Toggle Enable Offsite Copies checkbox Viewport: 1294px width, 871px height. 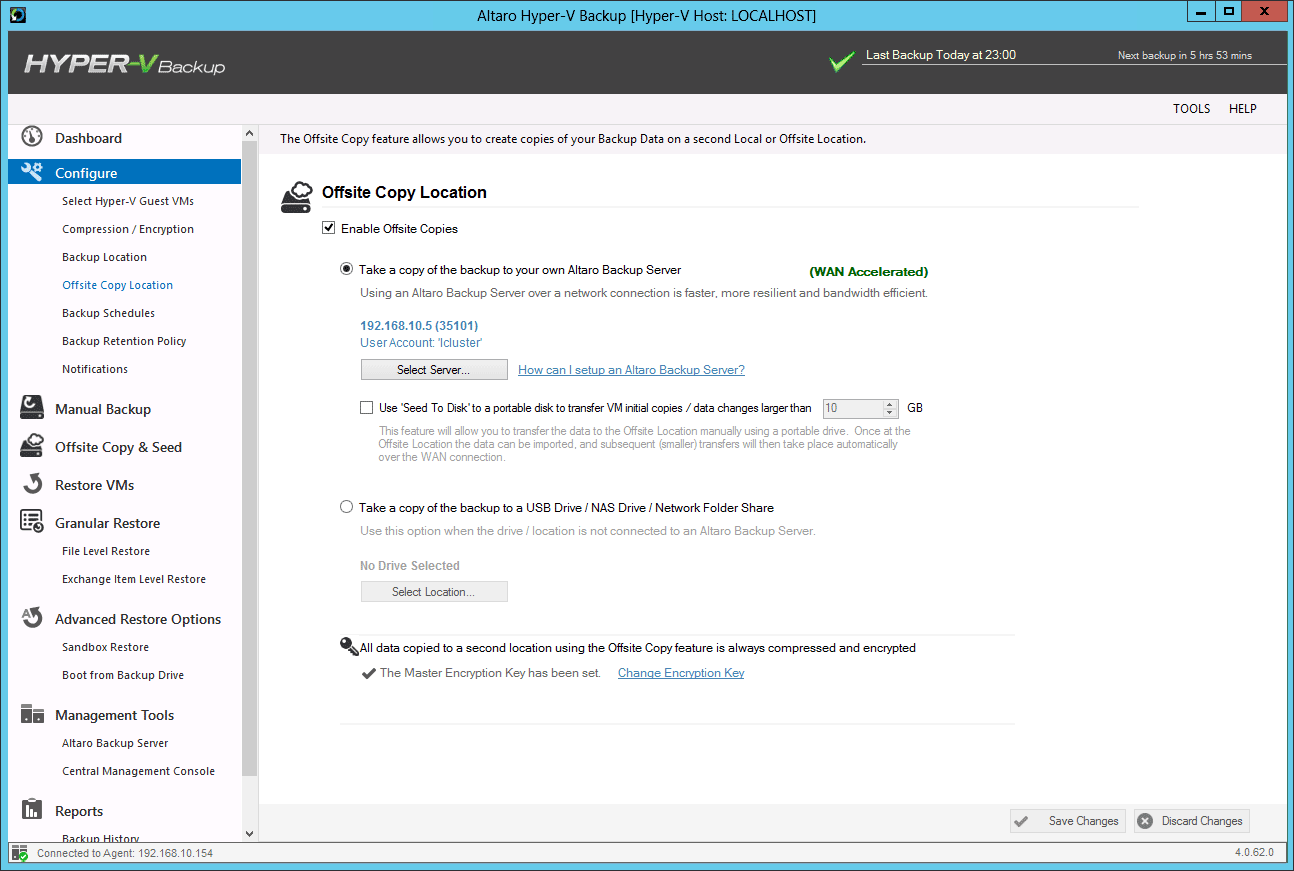(328, 228)
